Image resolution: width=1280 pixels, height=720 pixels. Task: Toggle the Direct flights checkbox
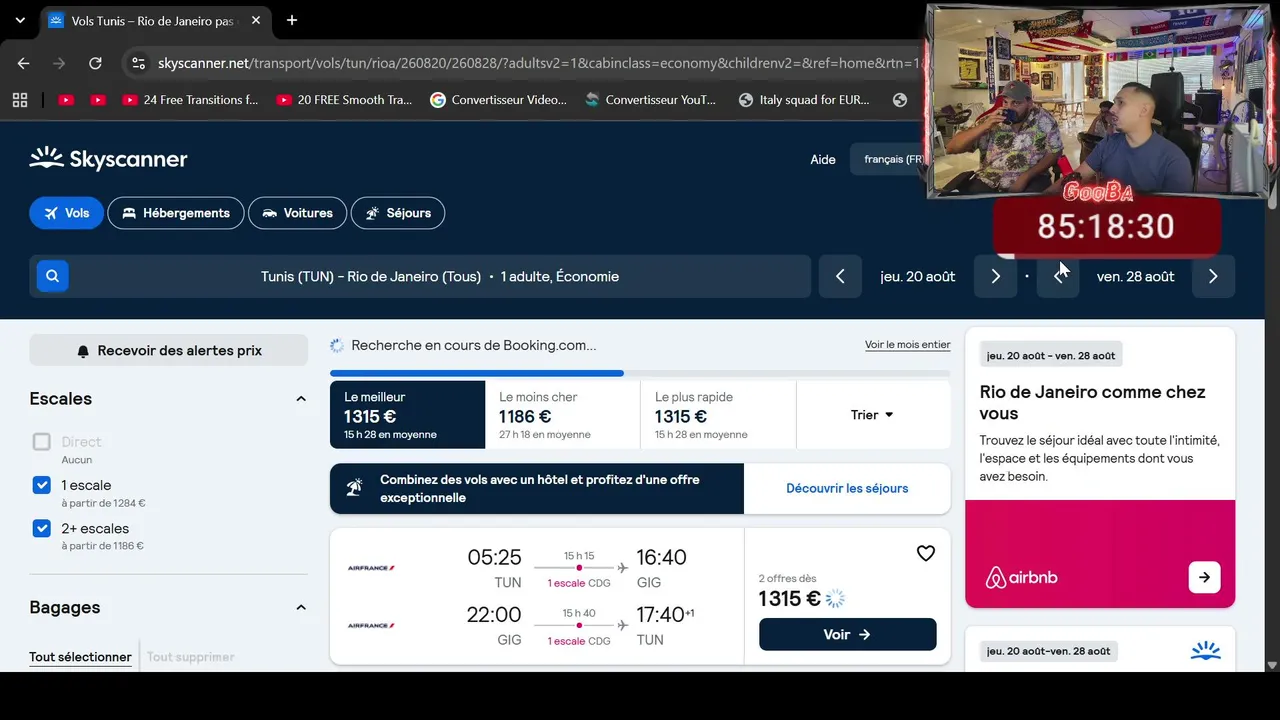pos(41,442)
